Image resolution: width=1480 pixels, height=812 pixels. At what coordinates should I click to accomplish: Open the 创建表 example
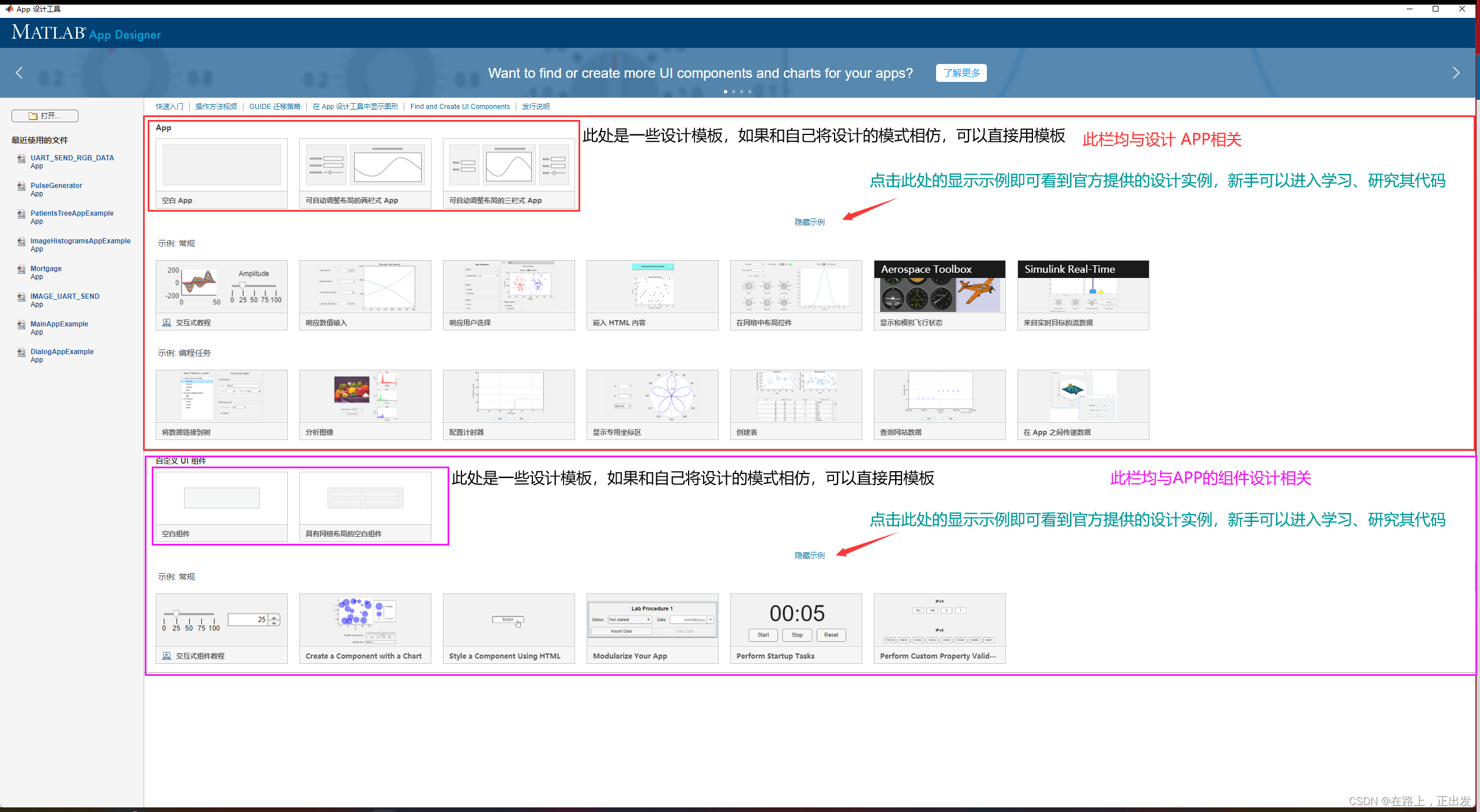pos(796,405)
